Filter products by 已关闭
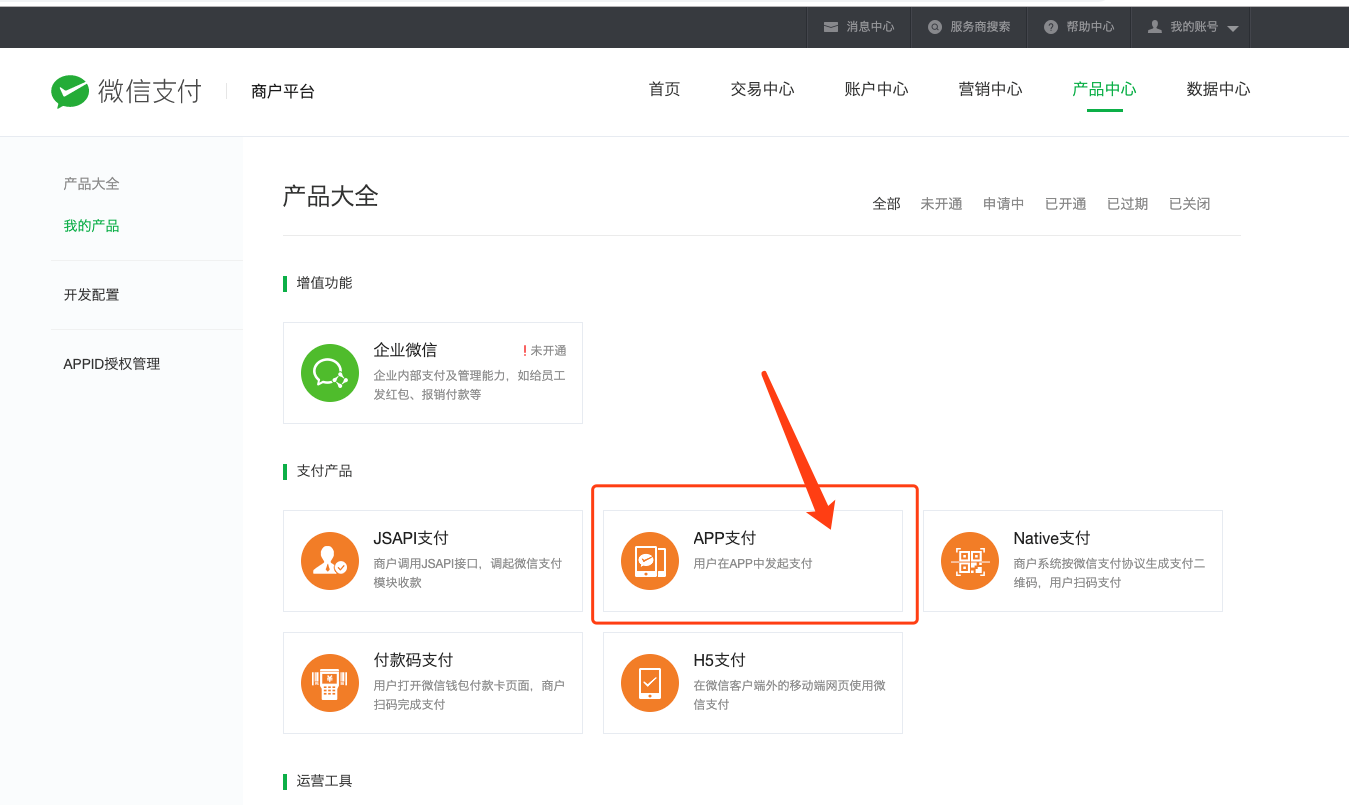This screenshot has width=1349, height=805. [x=1190, y=204]
